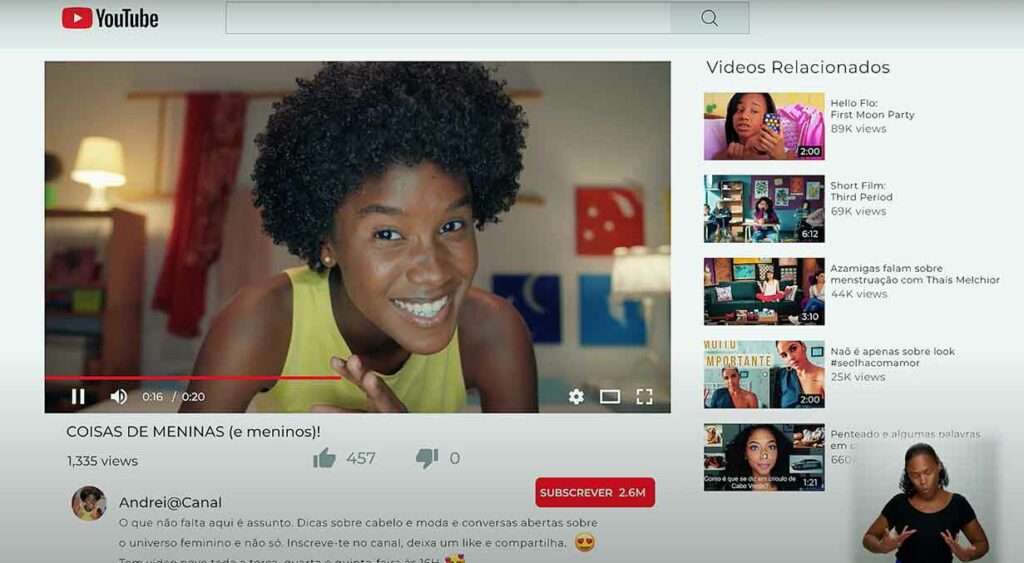Screen dimensions: 1024x563
Task: Click the 0:16 elapsed time text
Action: (152, 396)
